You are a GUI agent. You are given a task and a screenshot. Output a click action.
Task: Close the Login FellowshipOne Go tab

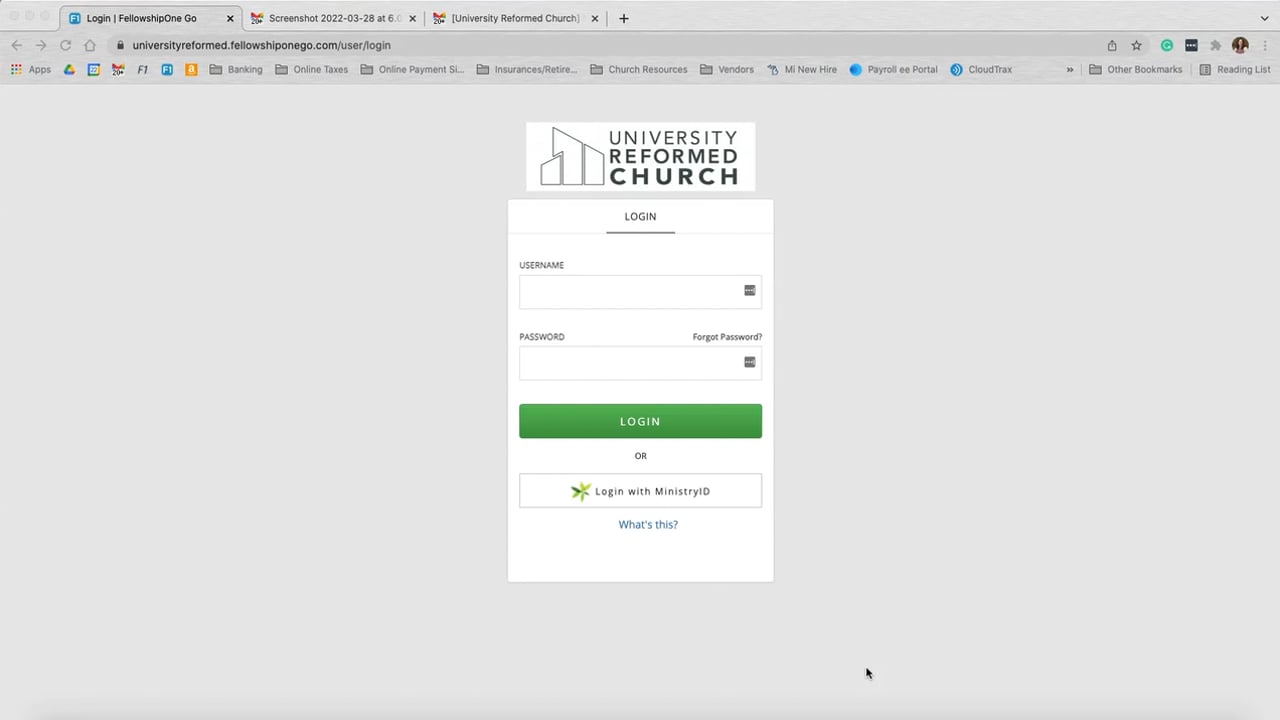pos(230,18)
